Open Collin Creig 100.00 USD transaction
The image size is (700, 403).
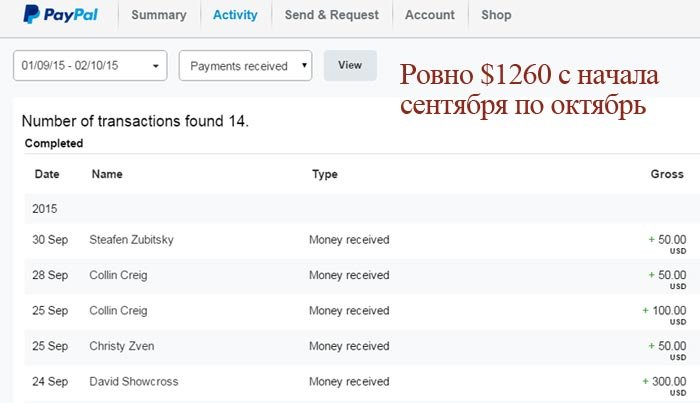(x=362, y=312)
